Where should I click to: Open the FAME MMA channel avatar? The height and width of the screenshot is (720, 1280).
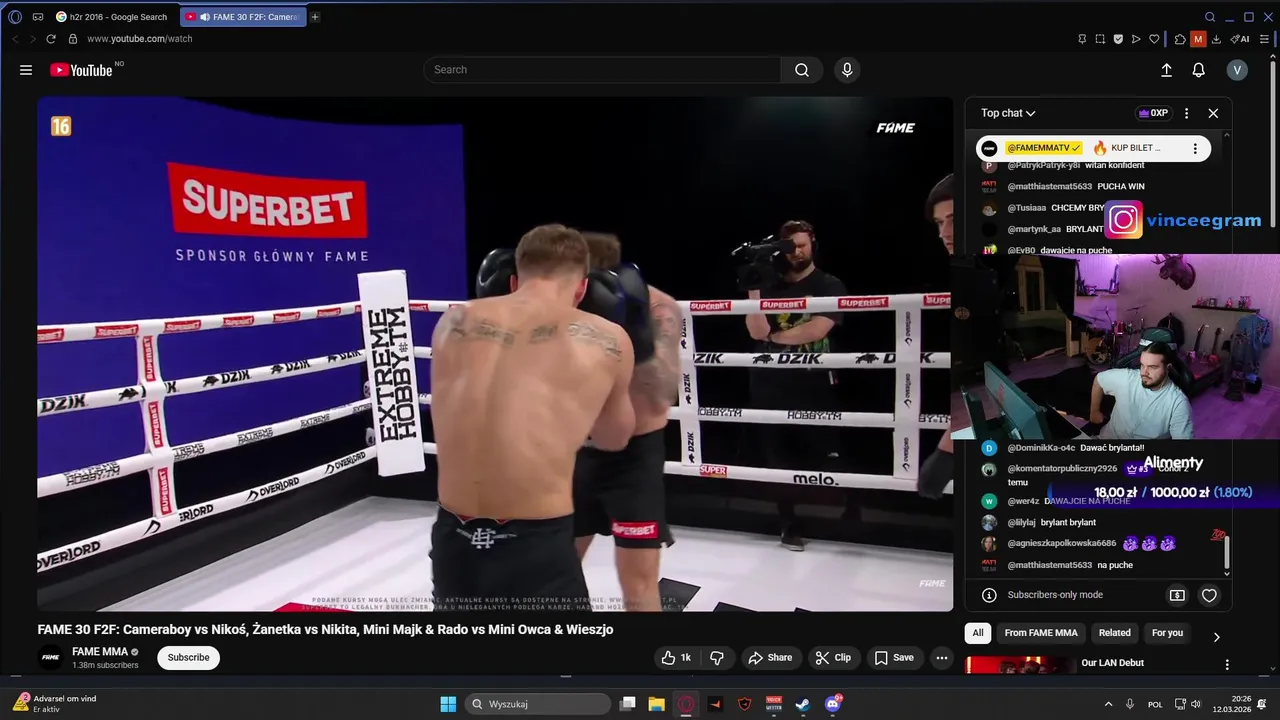[x=50, y=658]
